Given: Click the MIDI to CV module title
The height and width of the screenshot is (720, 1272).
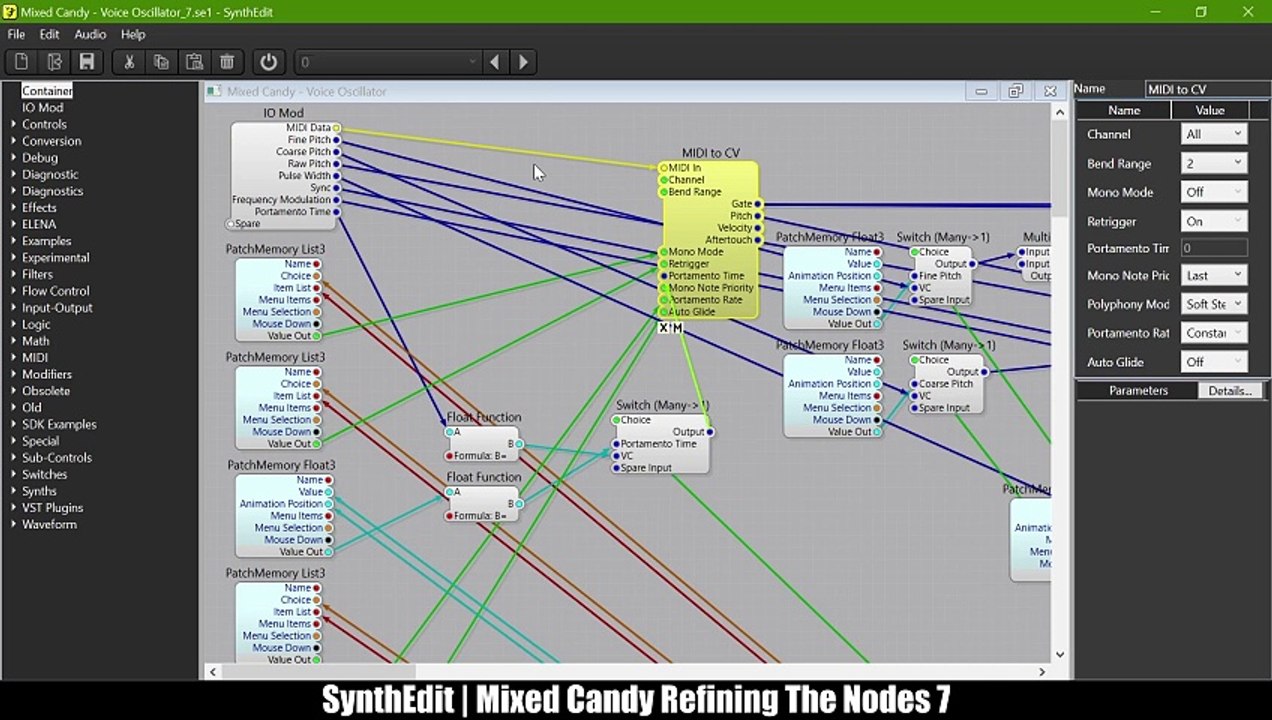Looking at the screenshot, I should [711, 153].
